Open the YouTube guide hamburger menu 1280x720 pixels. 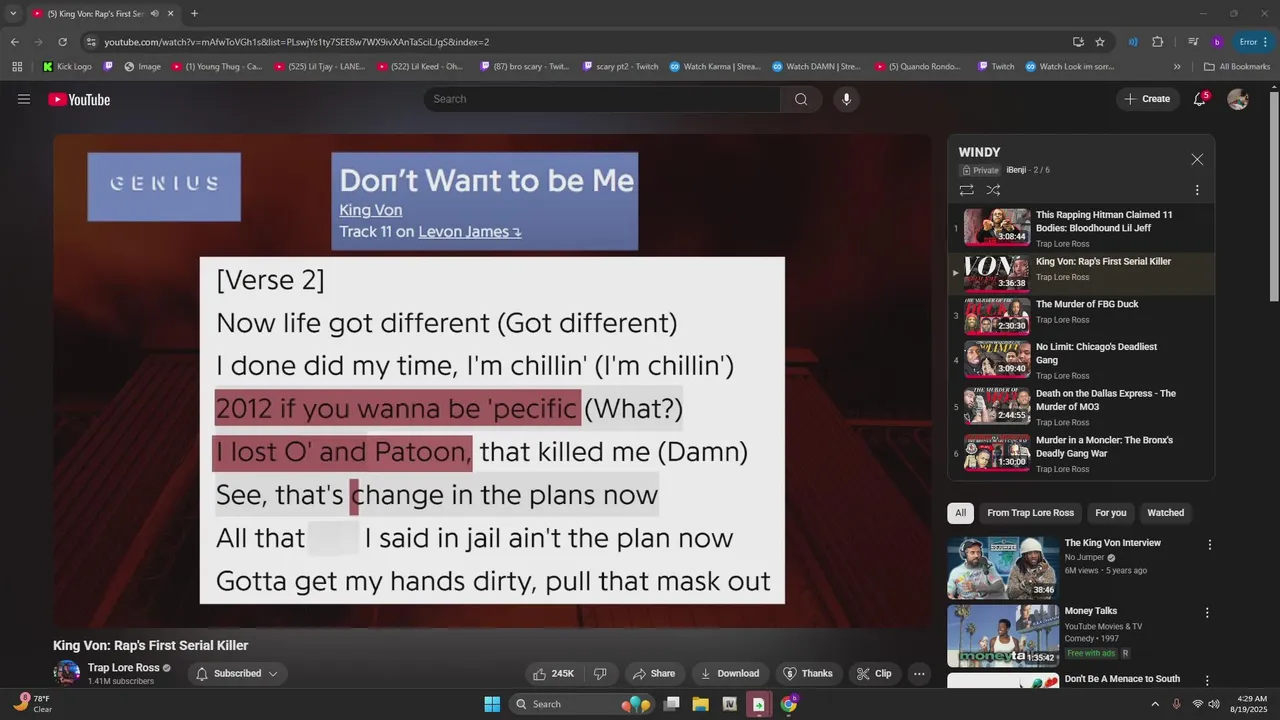(x=24, y=99)
